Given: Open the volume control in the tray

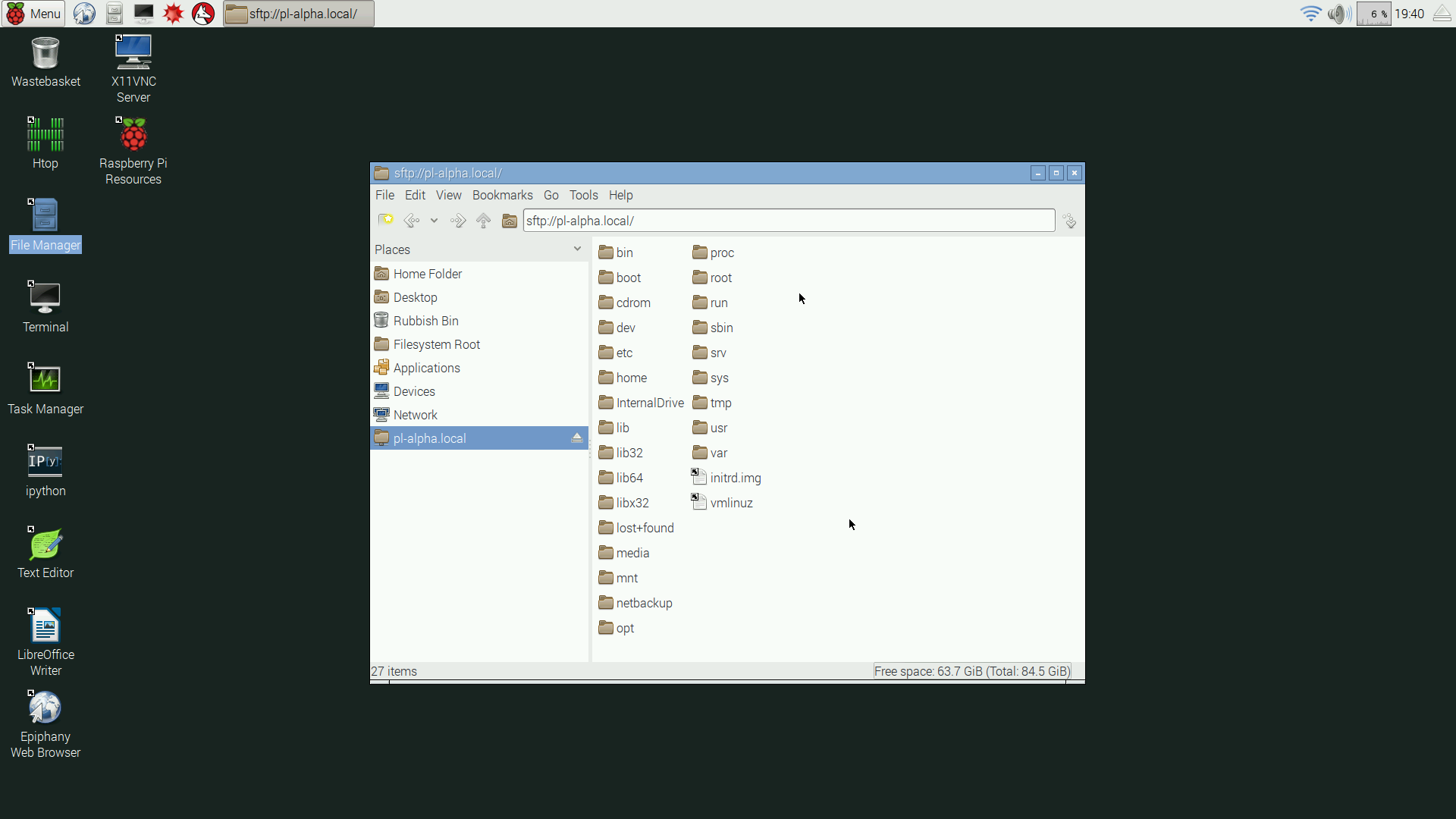Looking at the screenshot, I should 1338,14.
